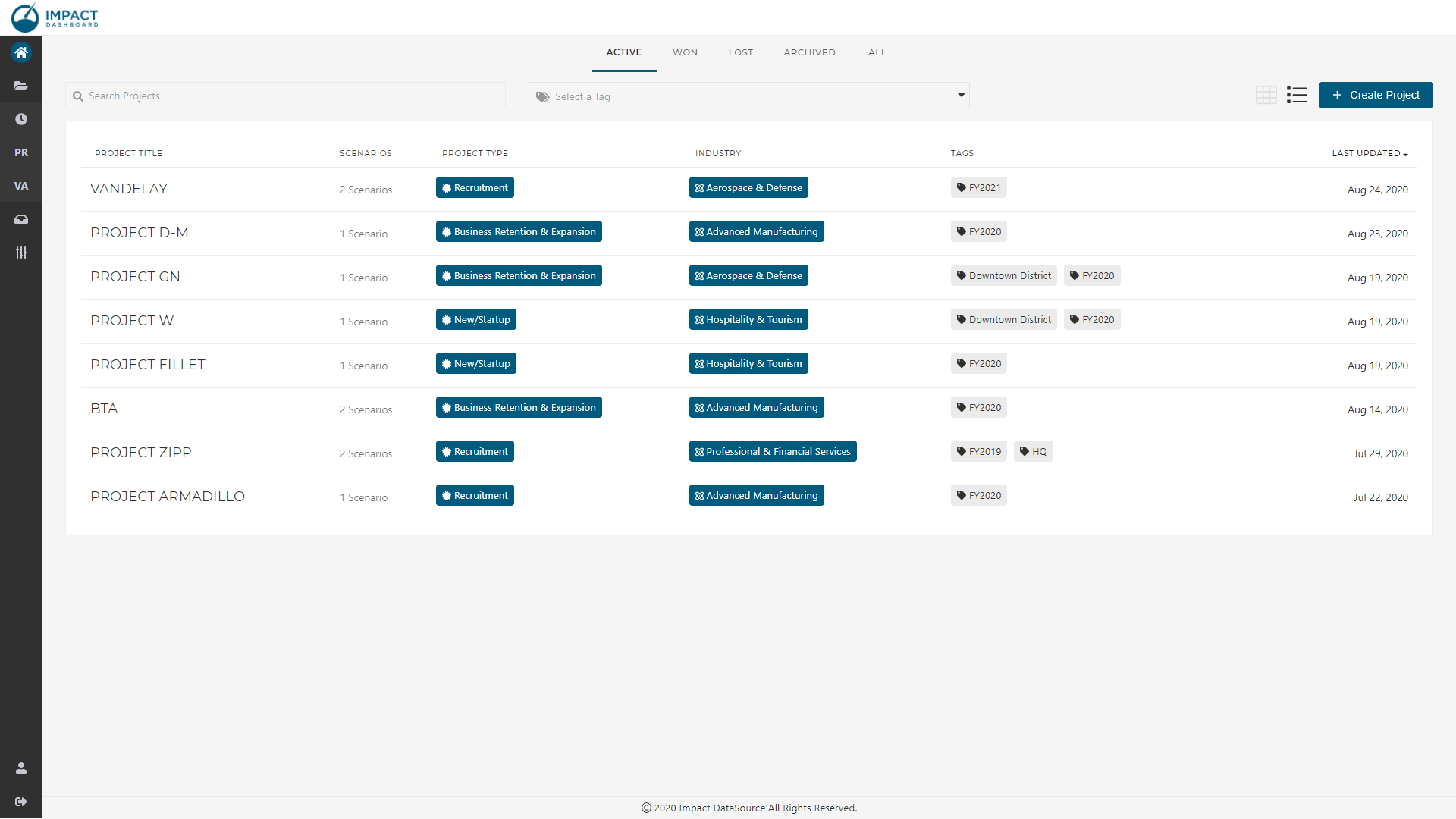Click '2 Scenarios' in the VANDELAY row
The image size is (1456, 819).
point(366,190)
